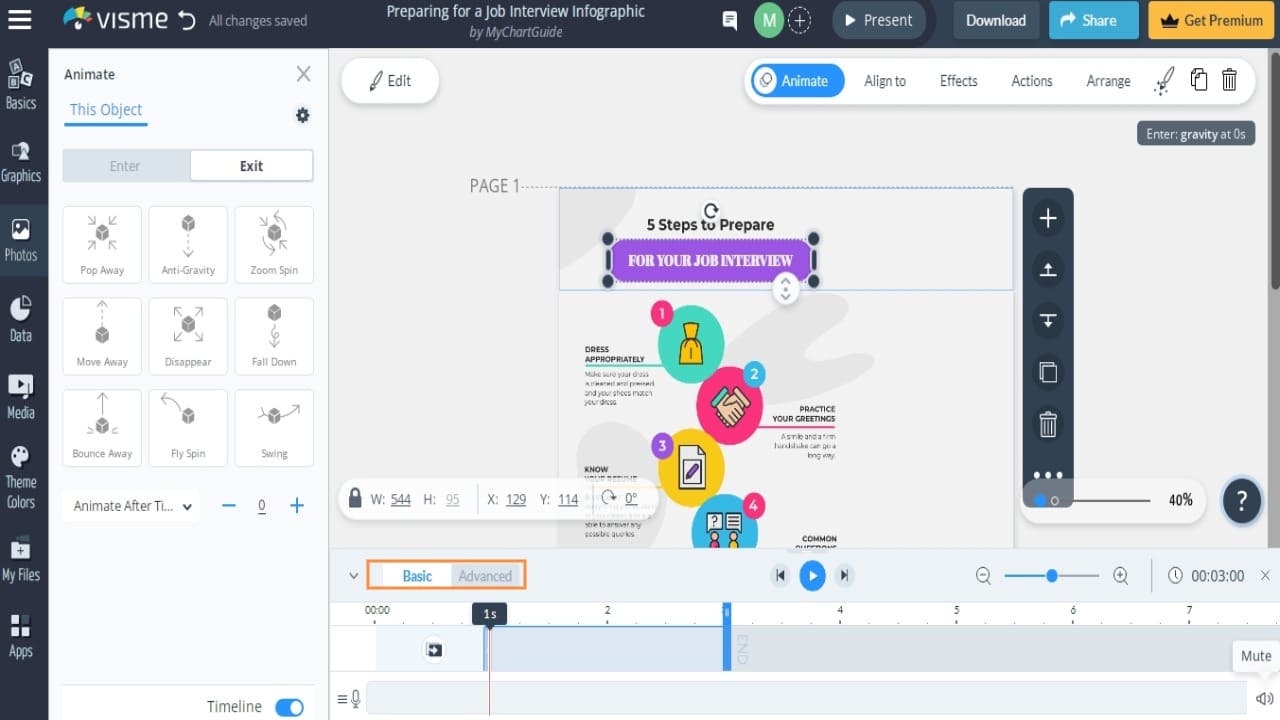The width and height of the screenshot is (1280, 720).
Task: Delete object with toolbar trash icon
Action: pyautogui.click(x=1230, y=80)
